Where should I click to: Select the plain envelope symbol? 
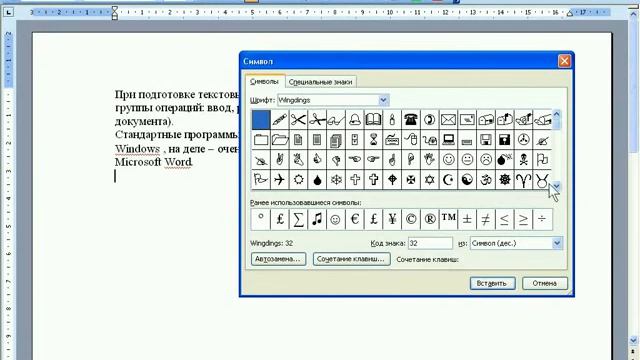point(448,120)
